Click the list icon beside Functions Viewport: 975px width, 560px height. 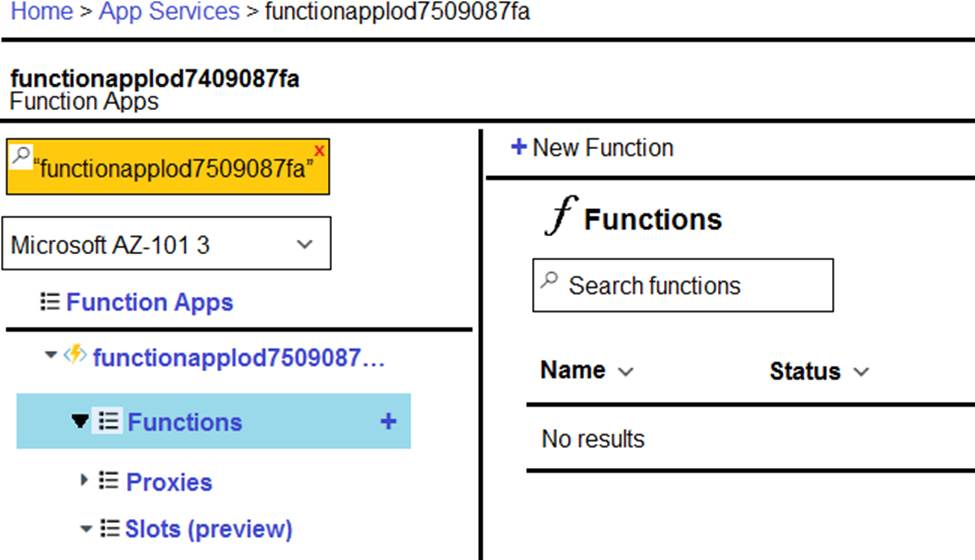click(106, 422)
